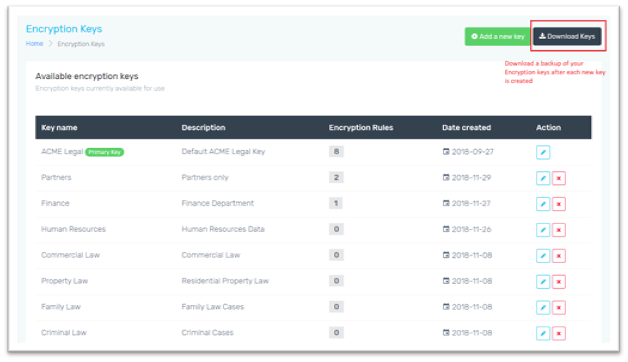
Task: Edit the Human Resources key
Action: point(543,230)
